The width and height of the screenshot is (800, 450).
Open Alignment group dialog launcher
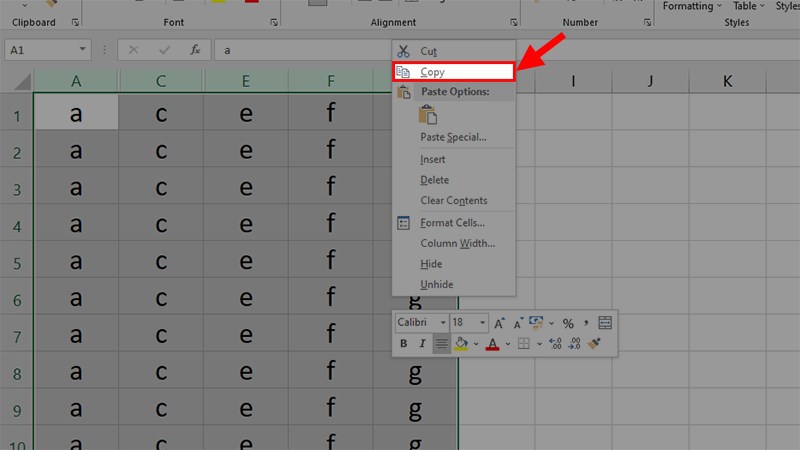coord(513,22)
